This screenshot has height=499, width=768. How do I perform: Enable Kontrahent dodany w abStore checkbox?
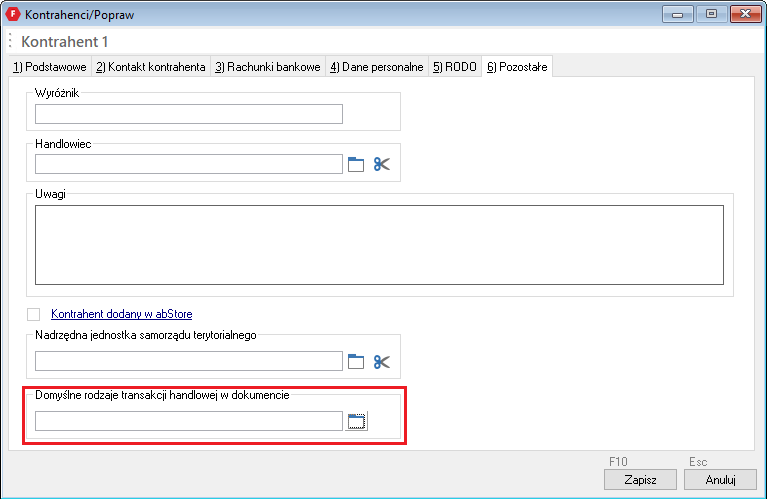tap(34, 314)
